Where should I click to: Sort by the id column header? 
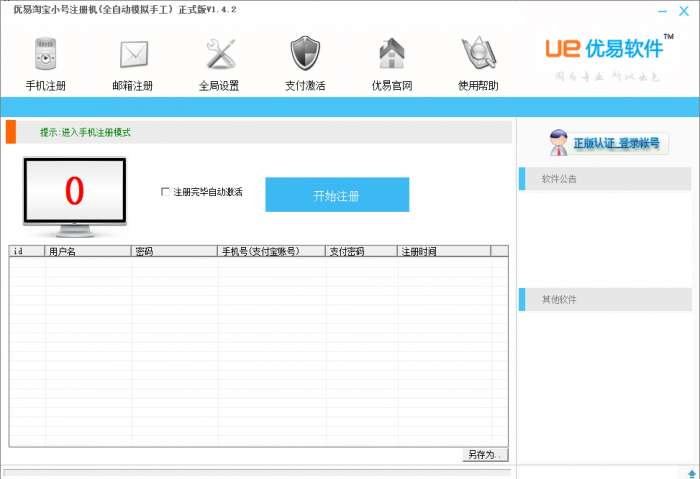pos(27,251)
